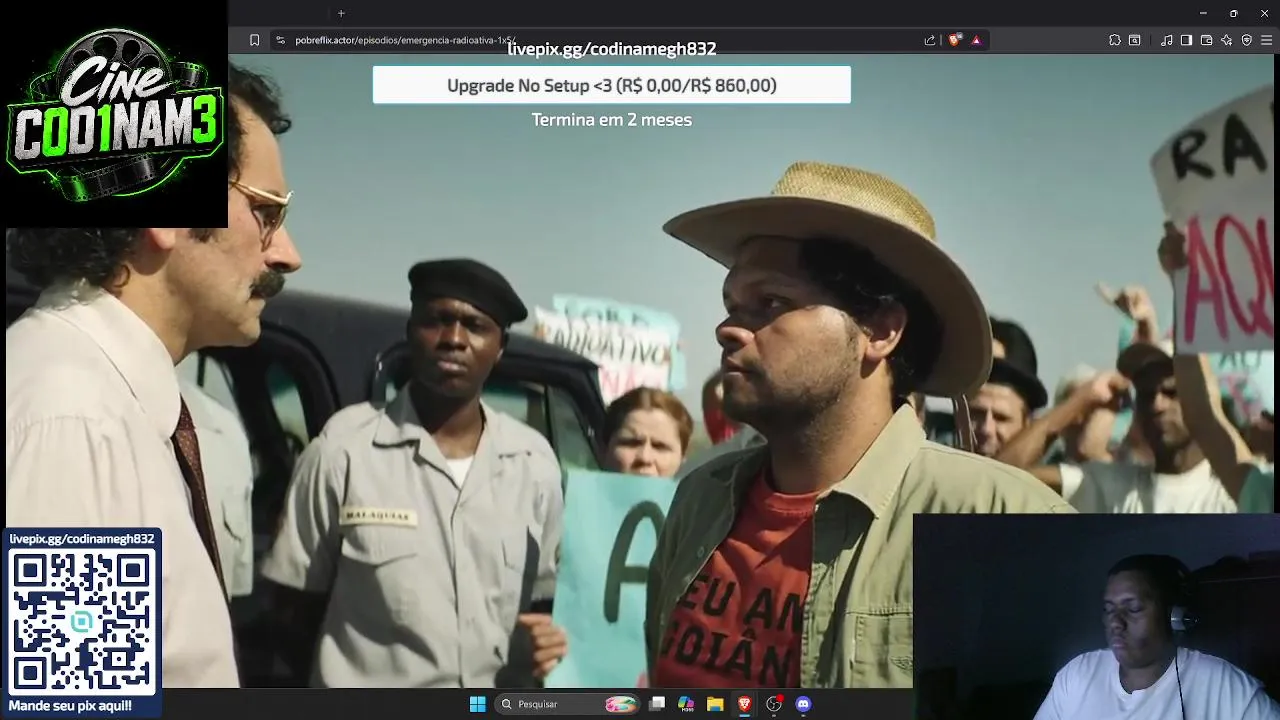
Task: Open the browser main hamburger menu
Action: coord(1267,40)
